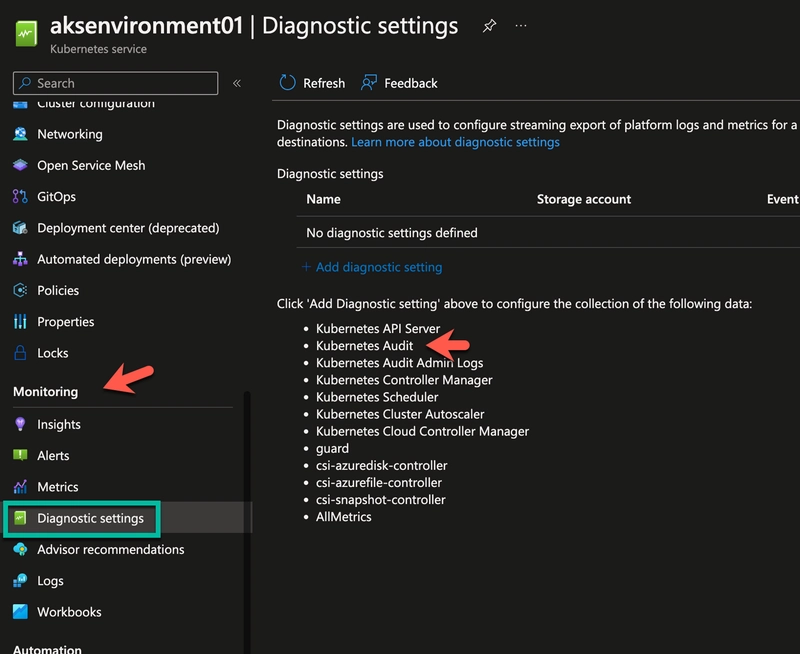
Task: Collapse the sidebar with the double chevron
Action: 237,83
